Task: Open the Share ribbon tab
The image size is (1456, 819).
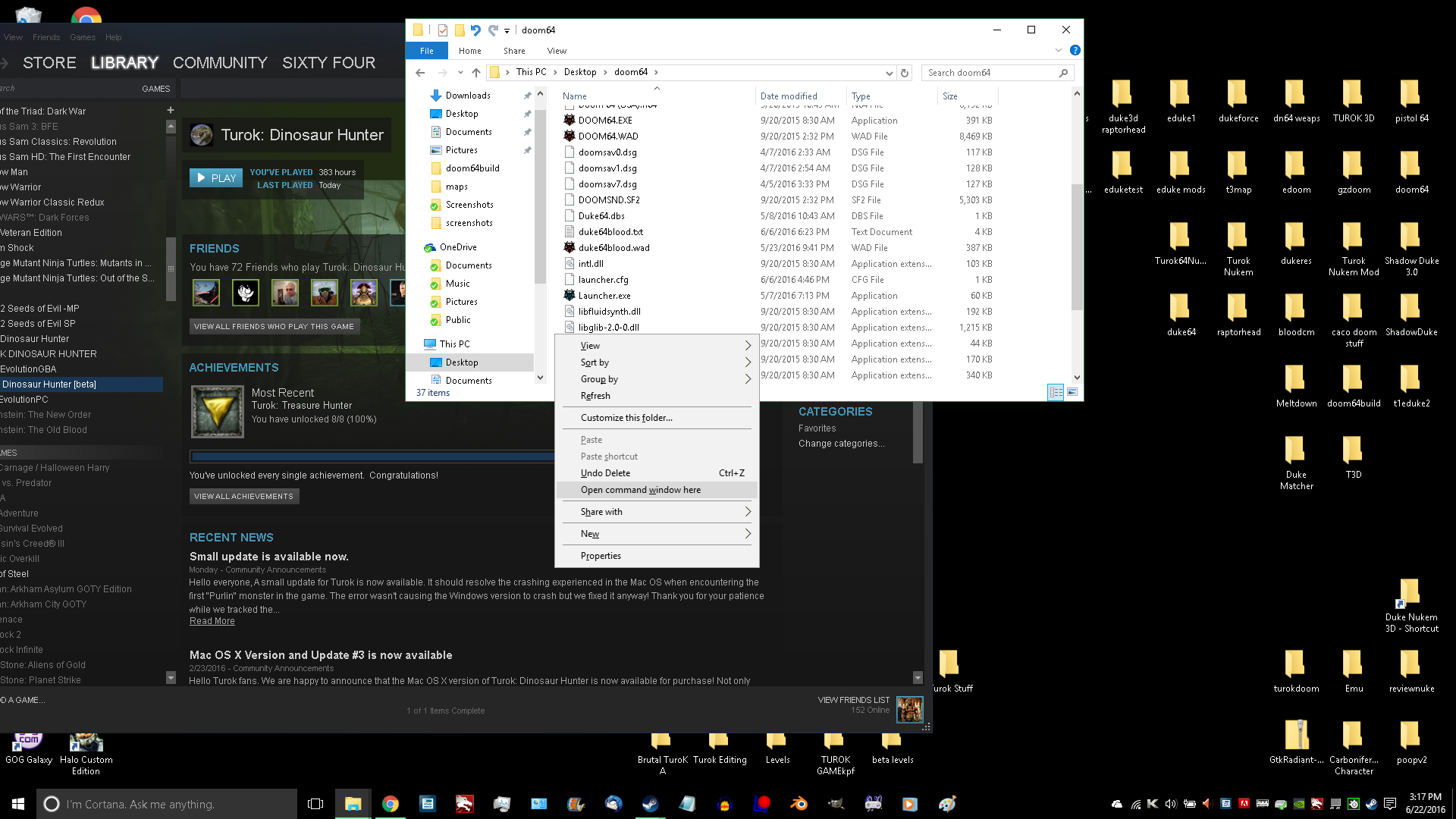Action: click(x=514, y=51)
